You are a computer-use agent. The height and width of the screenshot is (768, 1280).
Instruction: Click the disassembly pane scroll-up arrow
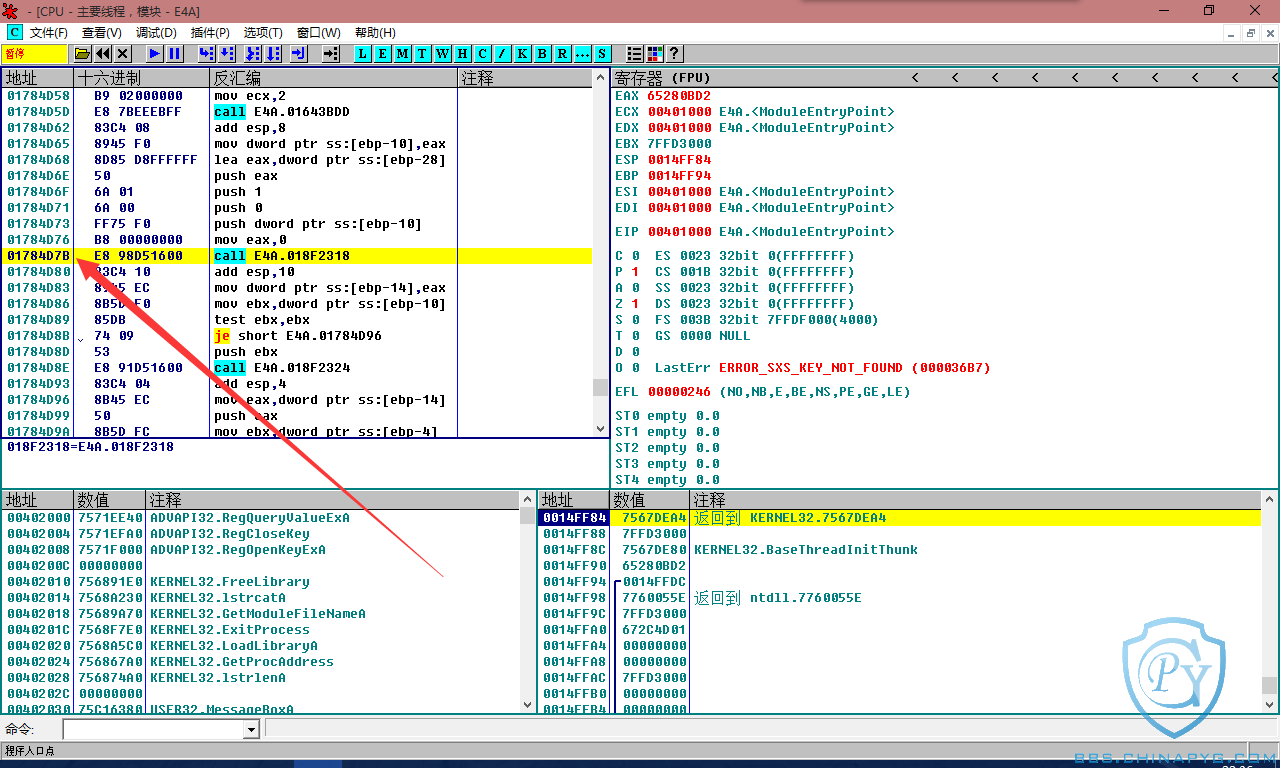(x=600, y=78)
